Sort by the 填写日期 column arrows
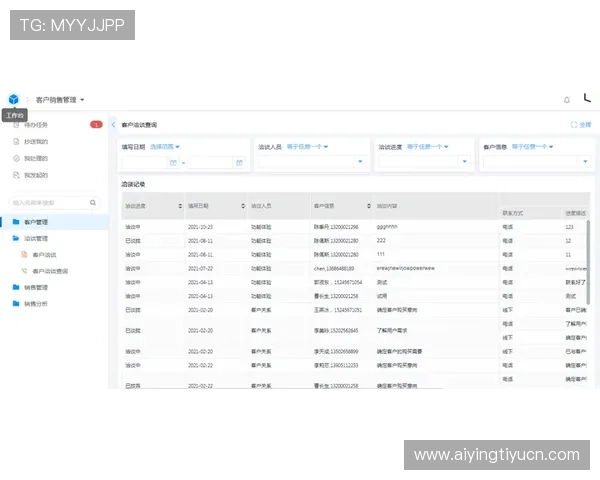The height and width of the screenshot is (480, 600). point(243,206)
